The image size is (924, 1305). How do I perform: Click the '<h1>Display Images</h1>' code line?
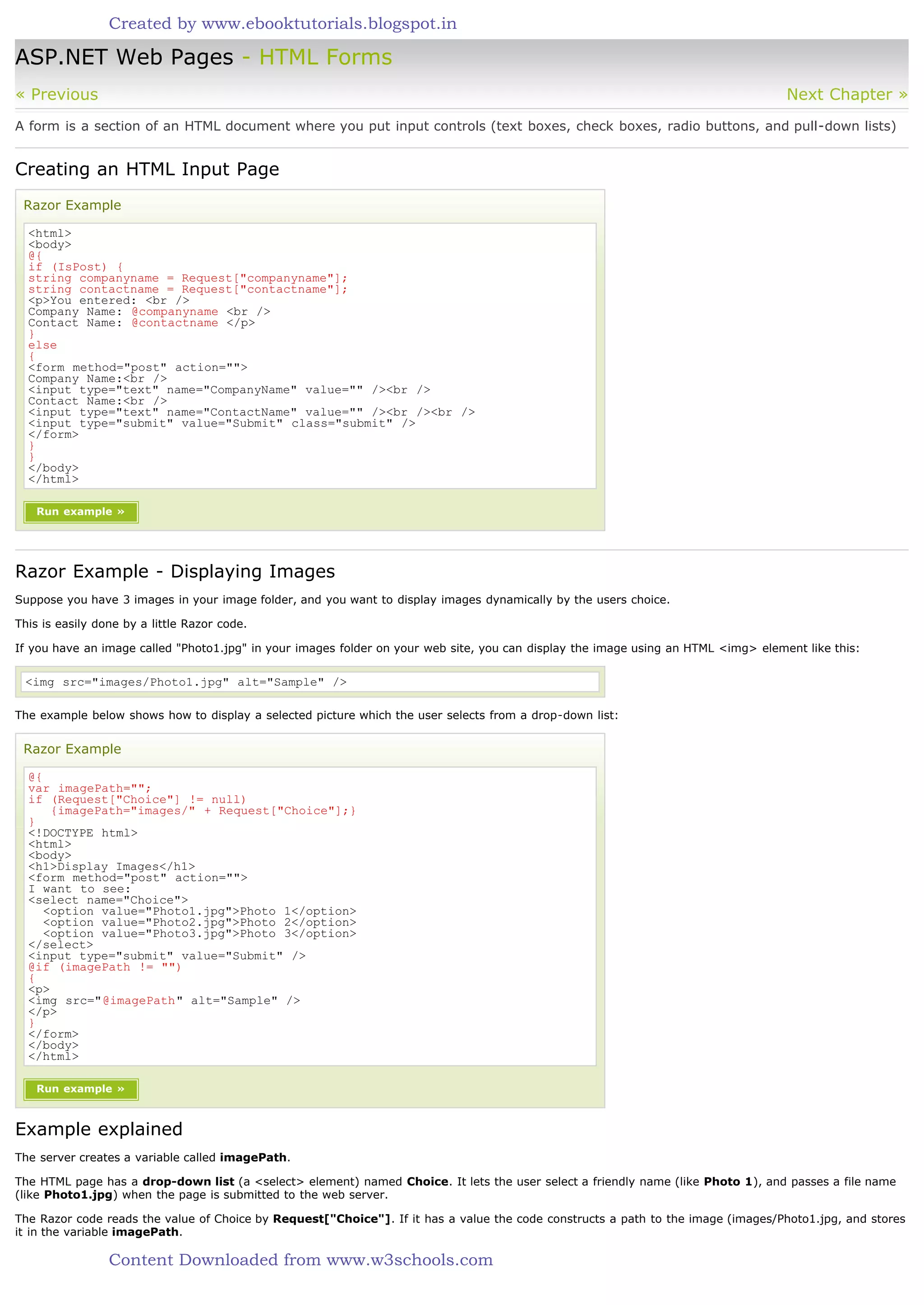point(111,867)
